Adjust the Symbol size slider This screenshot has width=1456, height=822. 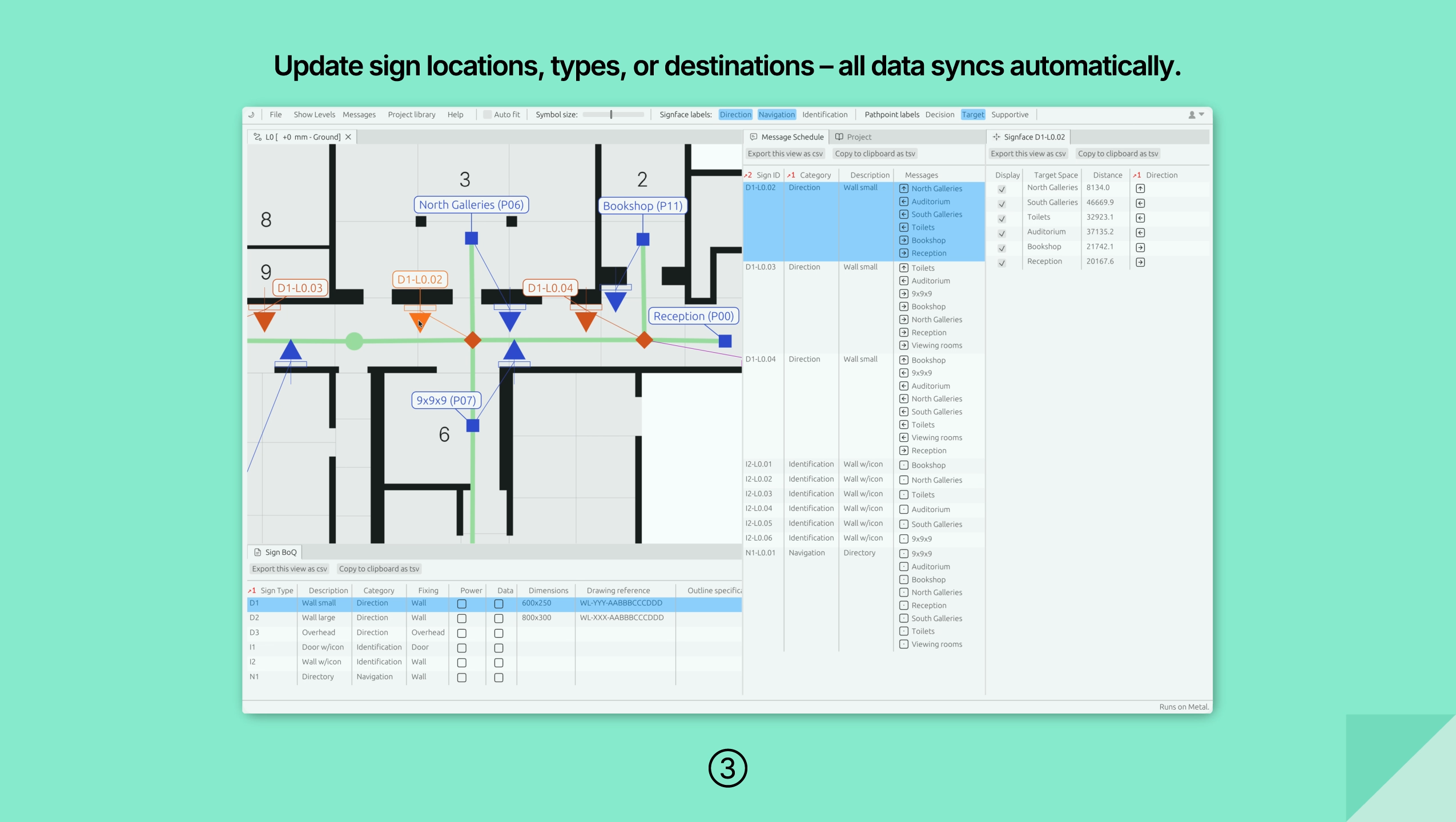point(610,114)
